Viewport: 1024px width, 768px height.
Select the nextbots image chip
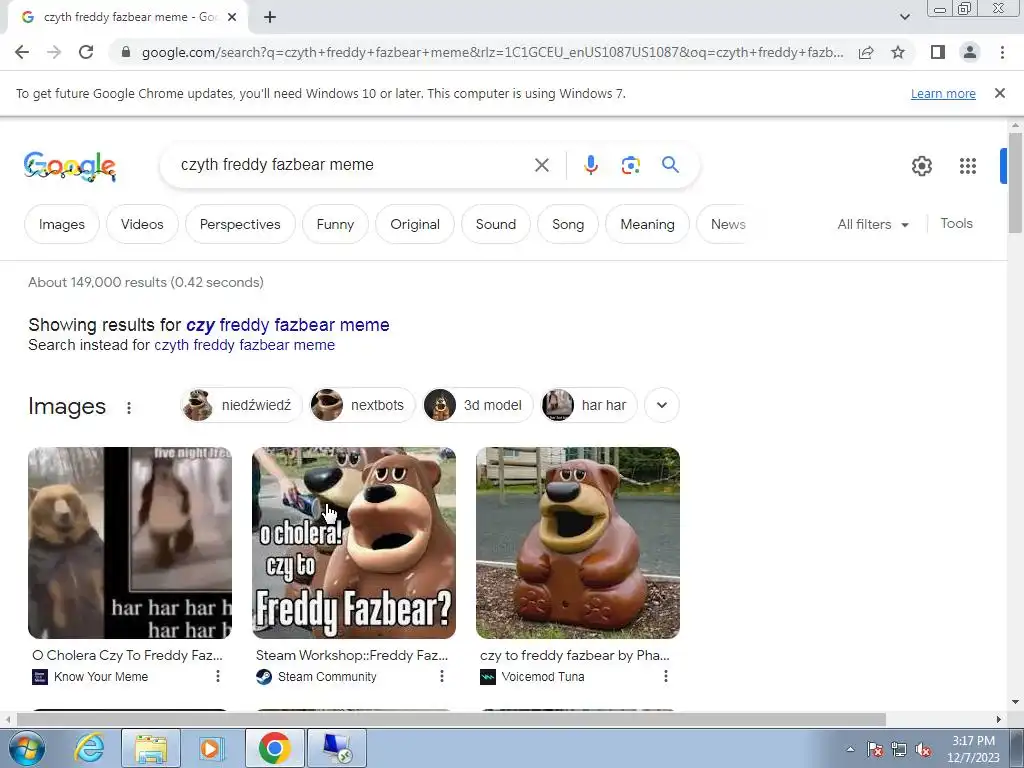click(362, 405)
